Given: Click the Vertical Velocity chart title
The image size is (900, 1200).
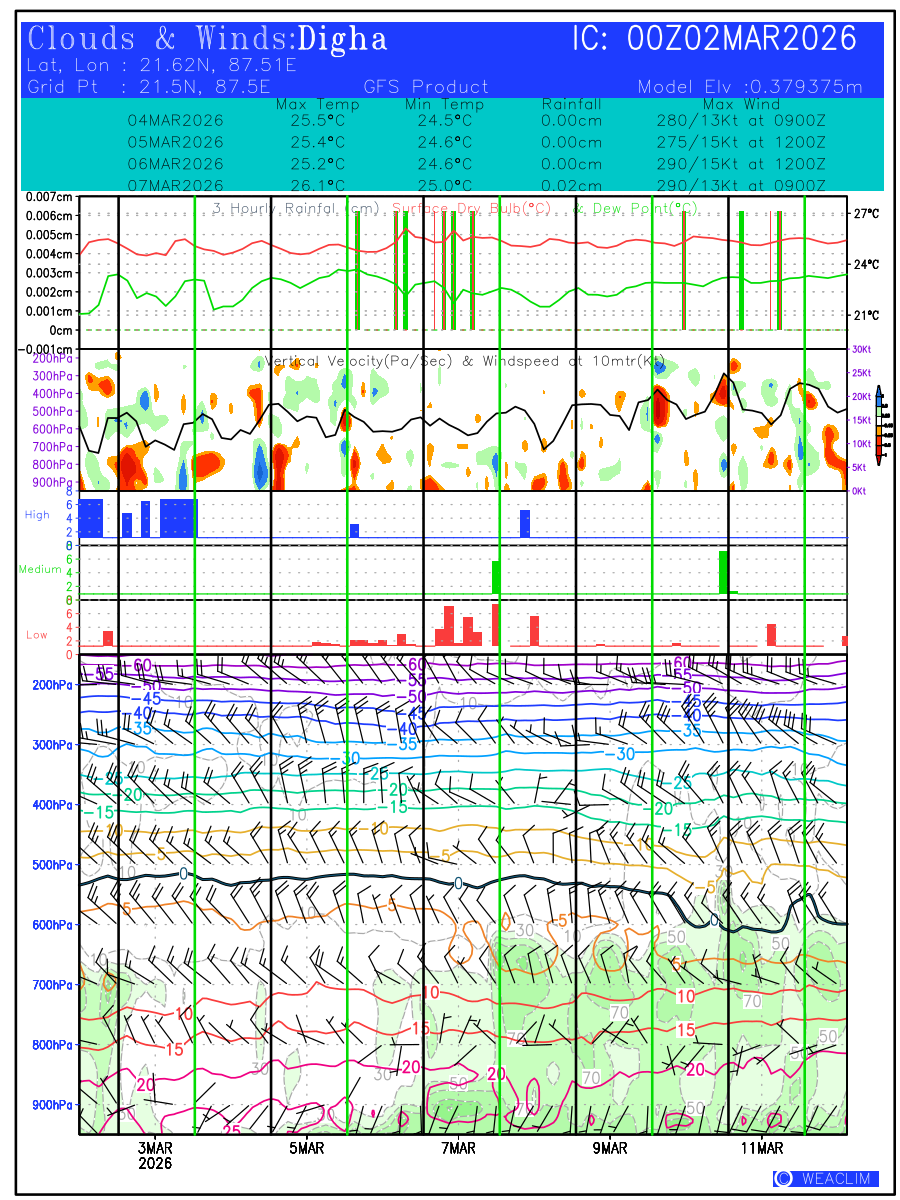Looking at the screenshot, I should pos(465,361).
